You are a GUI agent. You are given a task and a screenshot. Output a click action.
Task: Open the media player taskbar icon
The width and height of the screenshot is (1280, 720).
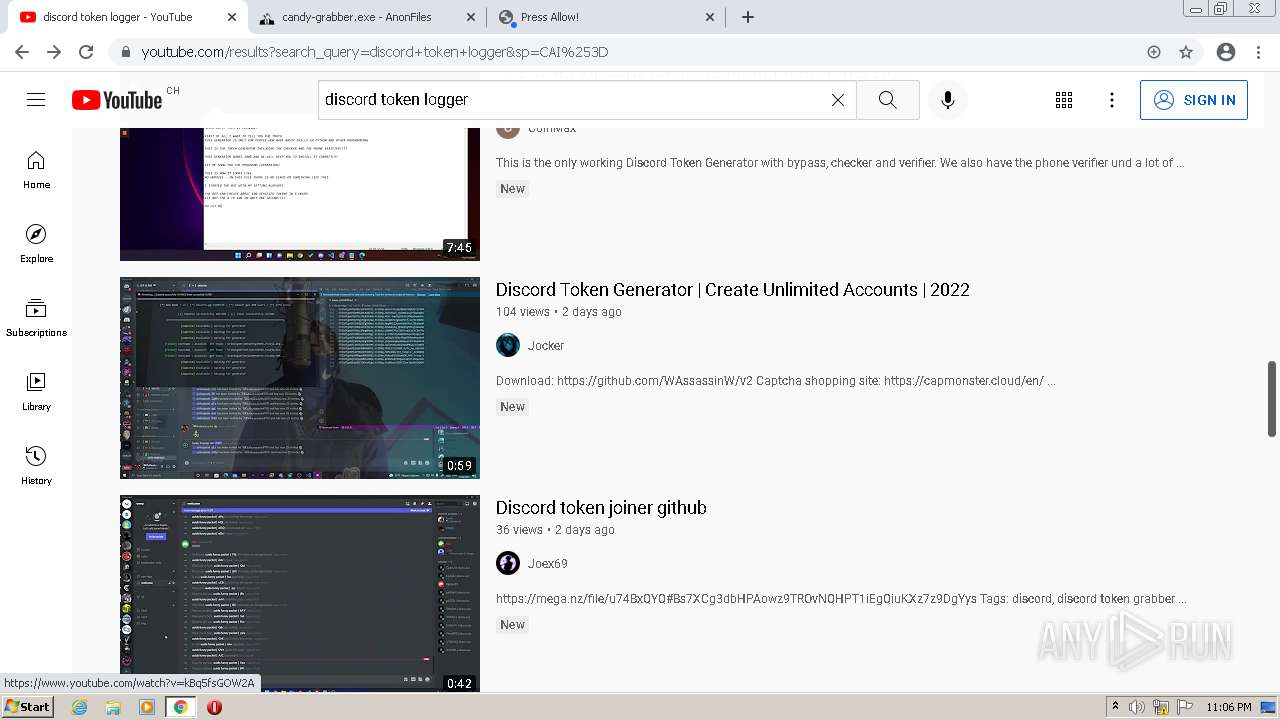pos(147,707)
